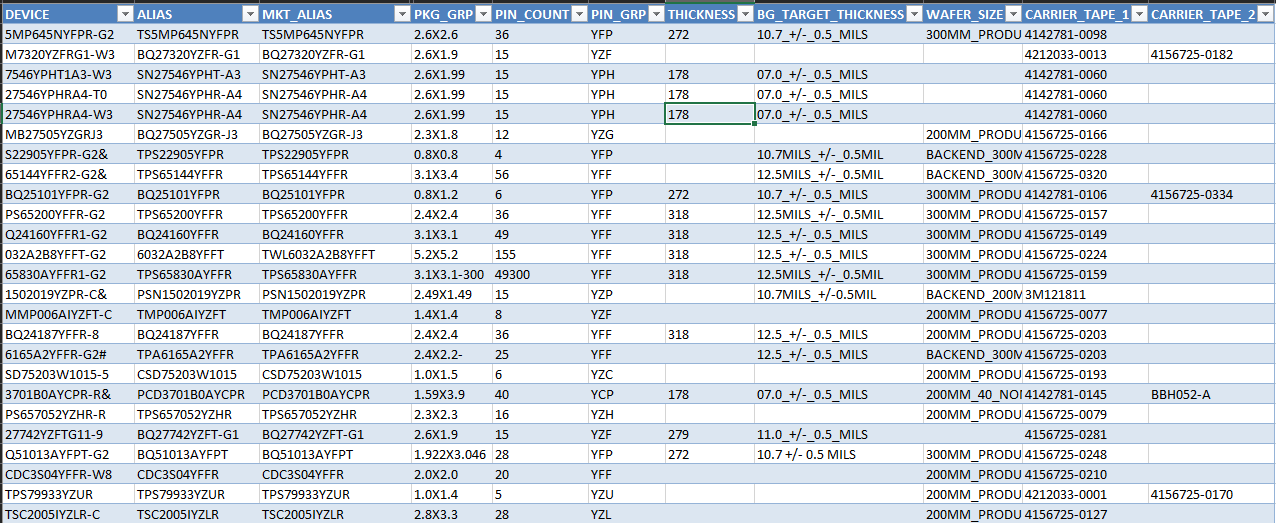Select device cell 1502019YZPR-C&
1276x523 pixels.
click(67, 294)
